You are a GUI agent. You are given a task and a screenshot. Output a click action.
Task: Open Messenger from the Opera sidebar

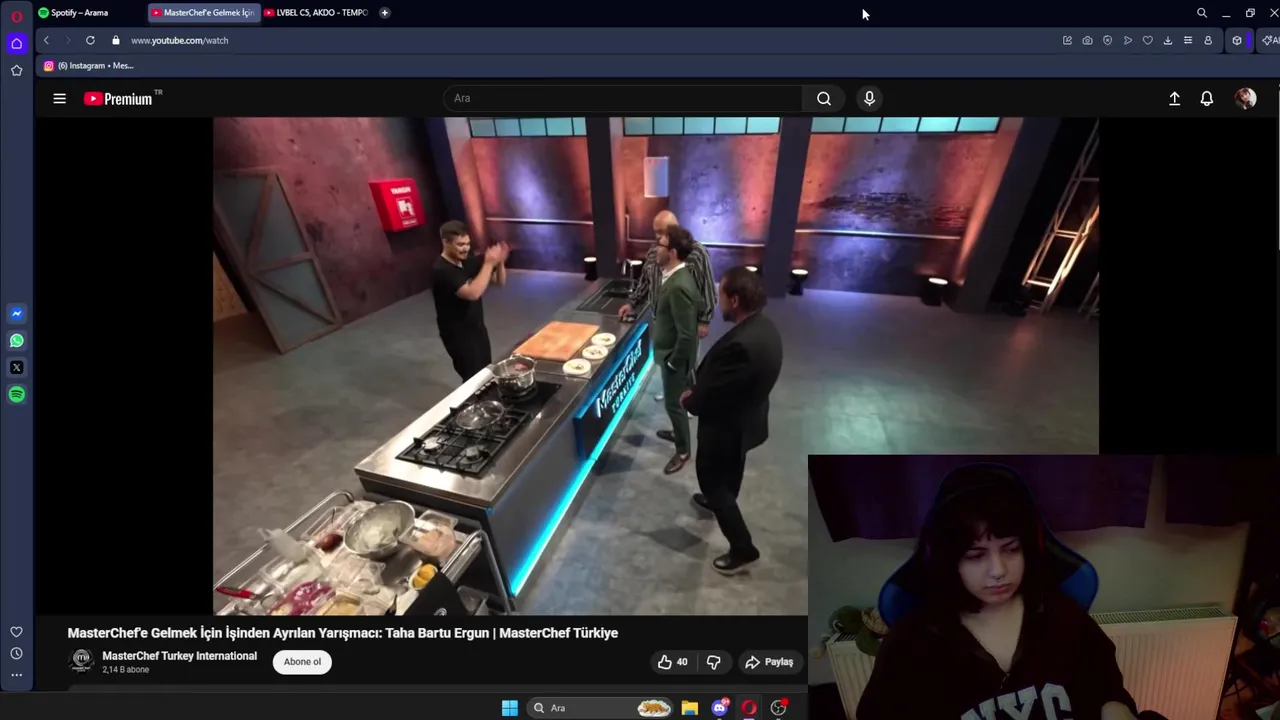[16, 313]
